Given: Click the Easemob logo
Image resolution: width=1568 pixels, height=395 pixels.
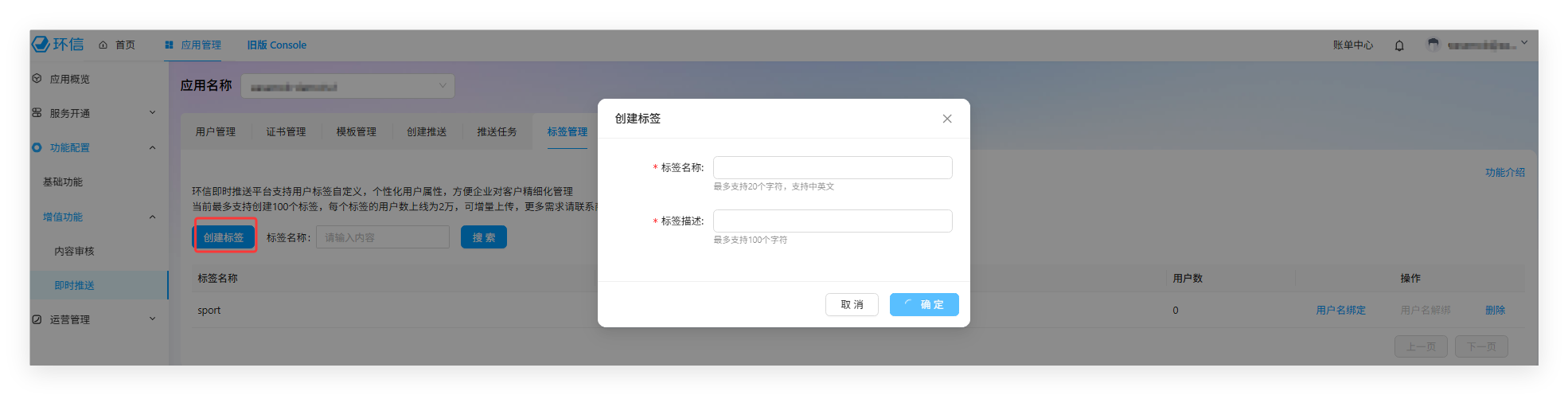Looking at the screenshot, I should tap(57, 45).
